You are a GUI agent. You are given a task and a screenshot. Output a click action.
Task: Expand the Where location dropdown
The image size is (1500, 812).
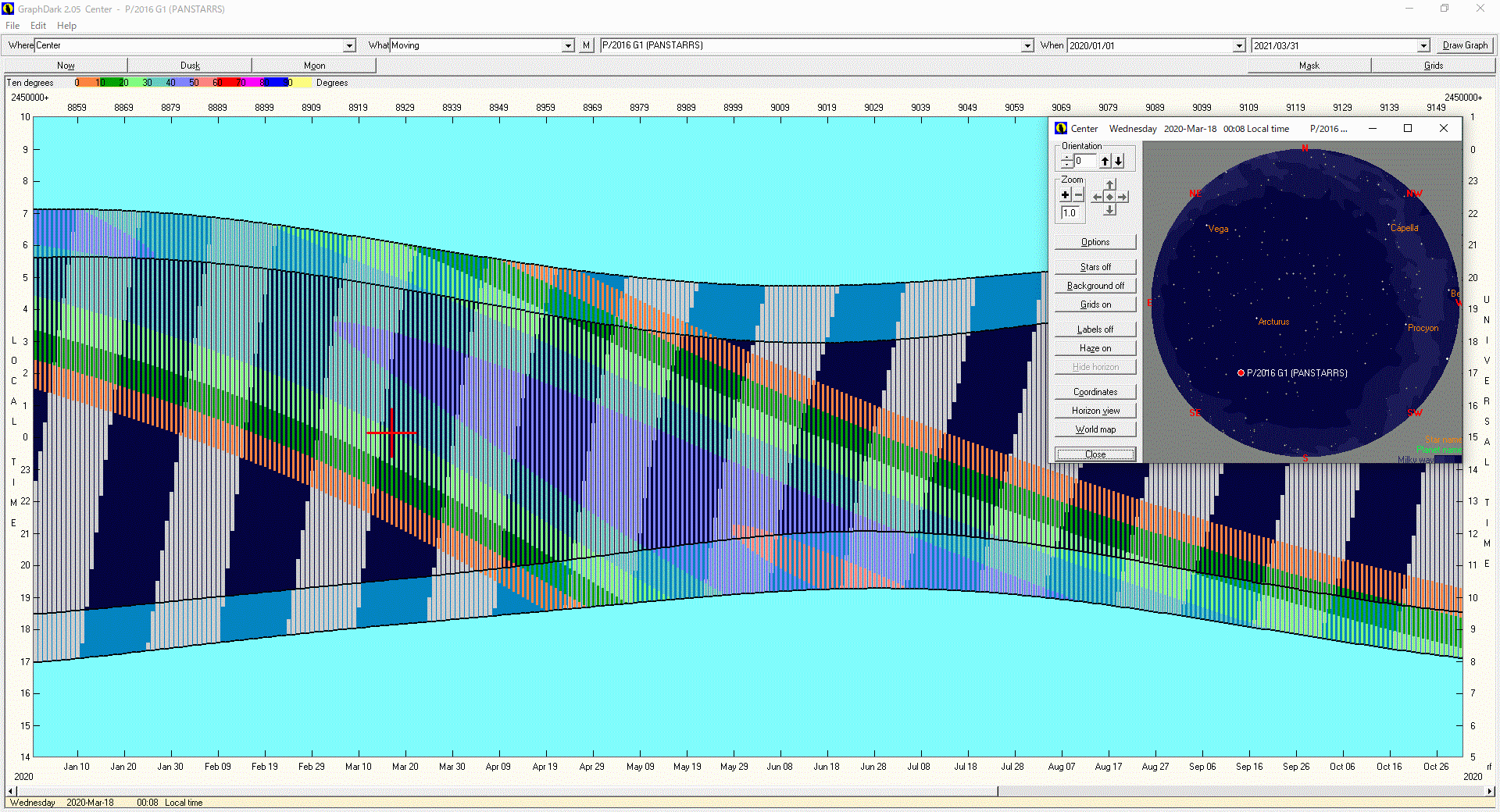click(349, 46)
